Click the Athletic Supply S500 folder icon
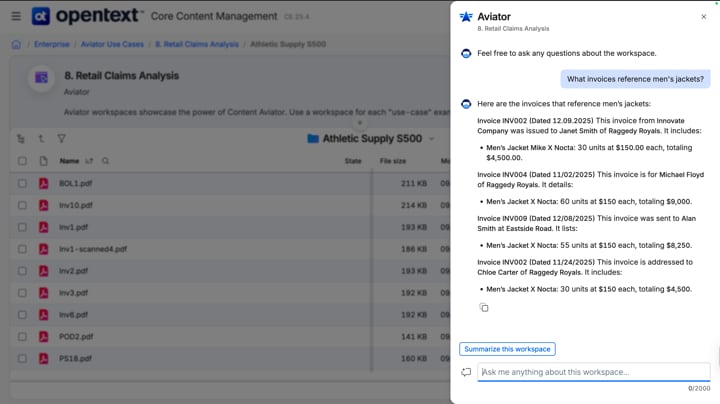Screen dimensions: 720x404 coord(313,139)
